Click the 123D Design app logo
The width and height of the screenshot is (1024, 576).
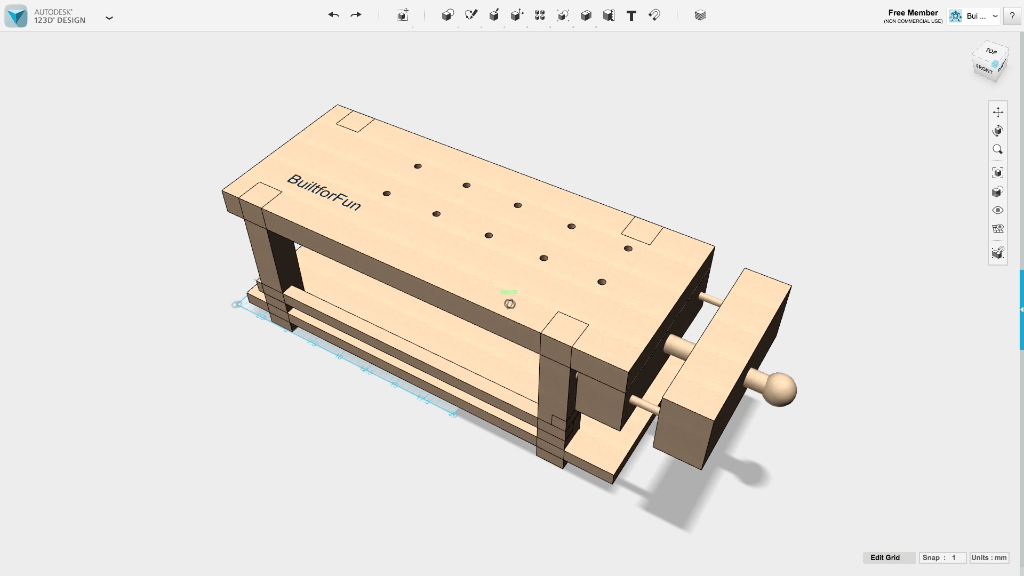click(16, 16)
